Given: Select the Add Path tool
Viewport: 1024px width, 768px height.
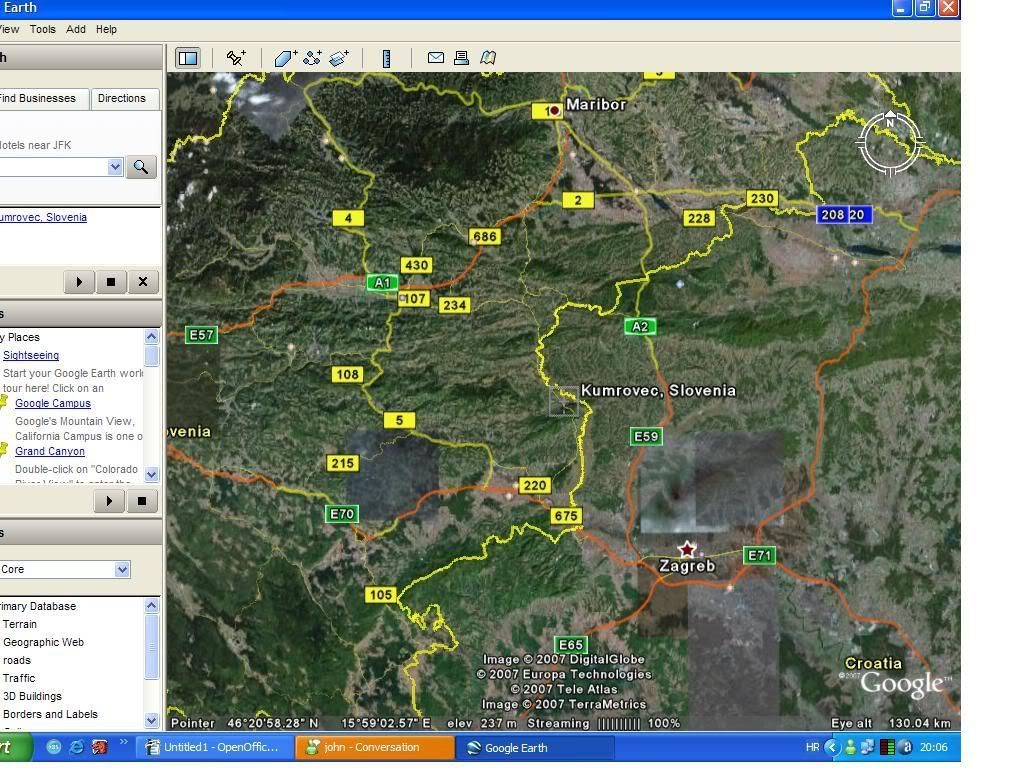Looking at the screenshot, I should point(312,58).
